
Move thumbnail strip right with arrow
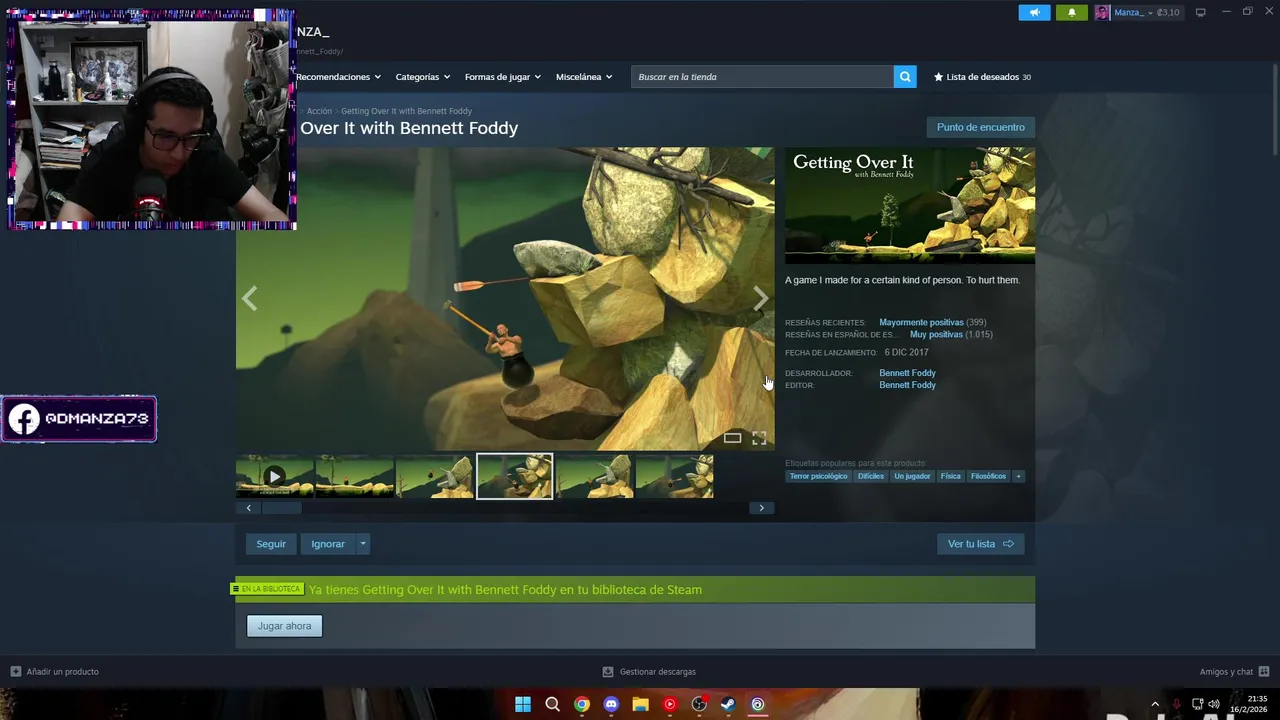[761, 508]
